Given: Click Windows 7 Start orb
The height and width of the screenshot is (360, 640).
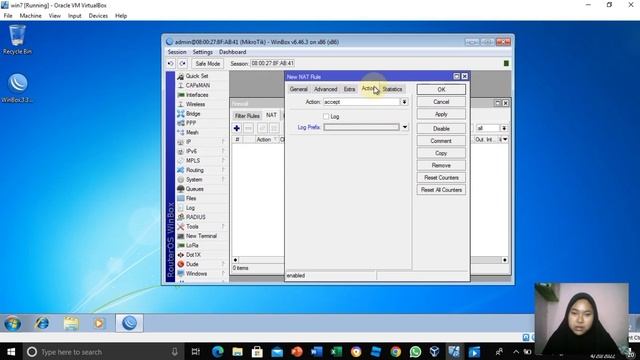Looking at the screenshot, I should tap(13, 323).
